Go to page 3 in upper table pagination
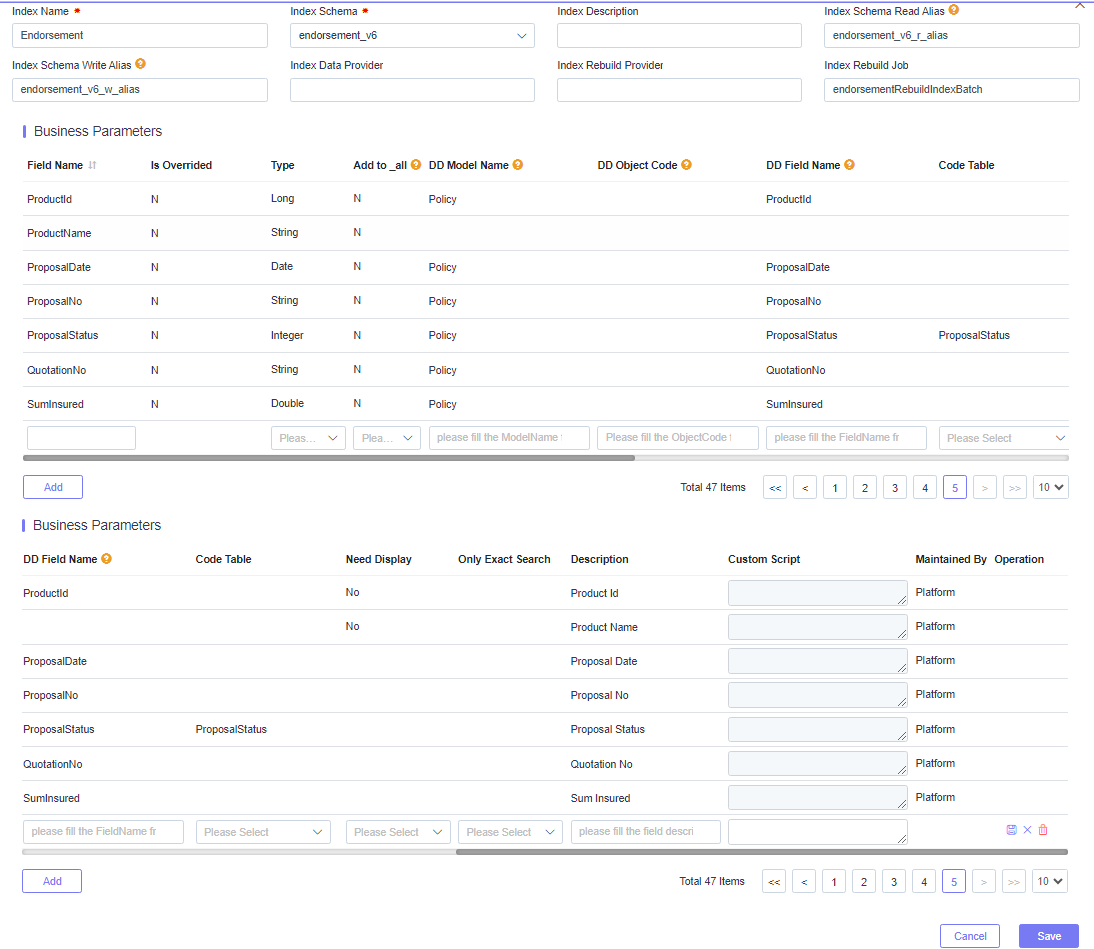 895,488
